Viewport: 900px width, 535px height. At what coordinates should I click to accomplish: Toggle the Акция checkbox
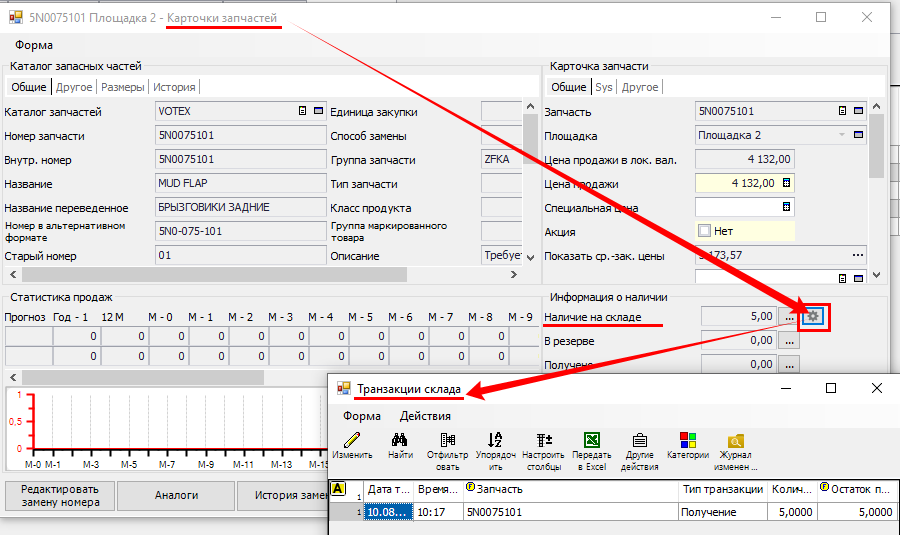point(705,232)
